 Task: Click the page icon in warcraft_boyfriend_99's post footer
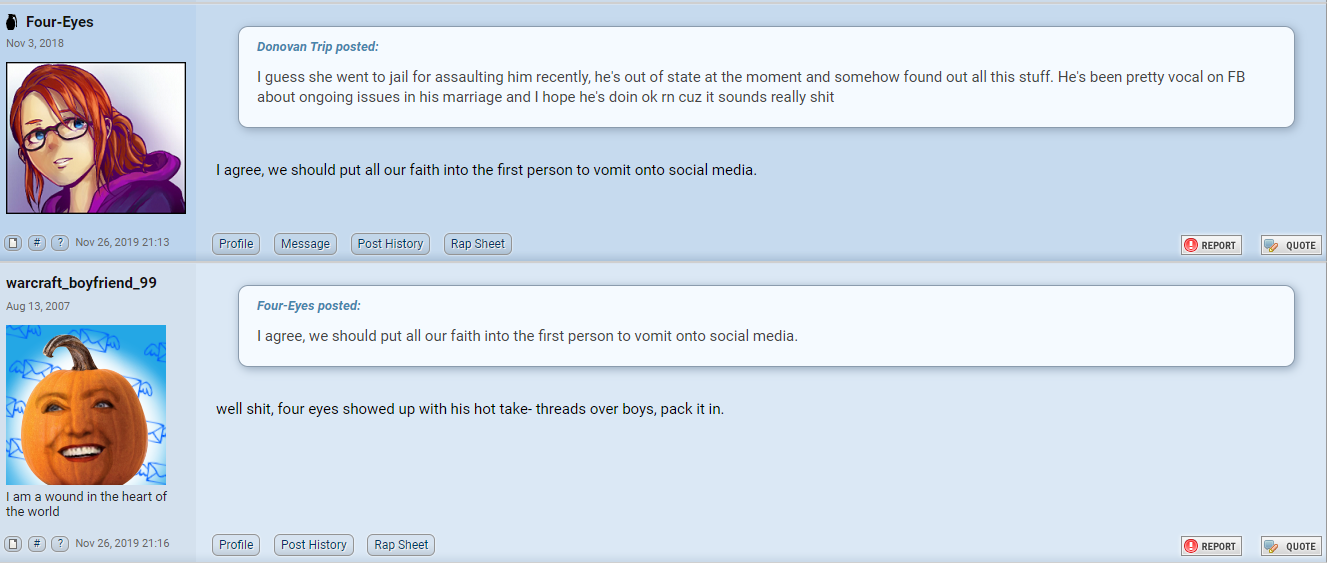click(x=13, y=544)
